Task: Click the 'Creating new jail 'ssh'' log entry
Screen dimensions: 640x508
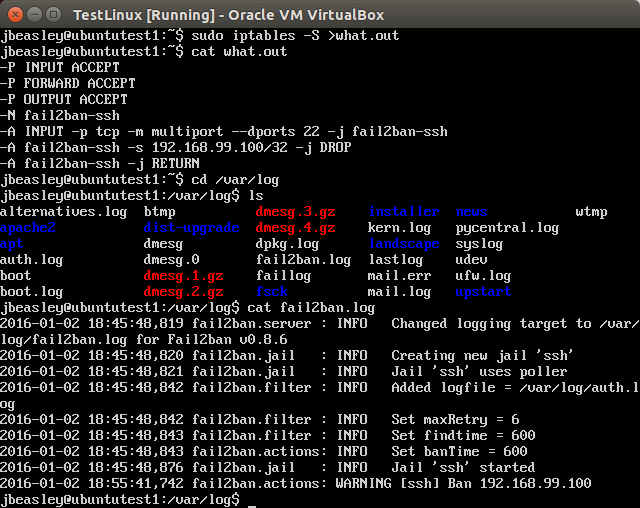Action: [x=287, y=355]
